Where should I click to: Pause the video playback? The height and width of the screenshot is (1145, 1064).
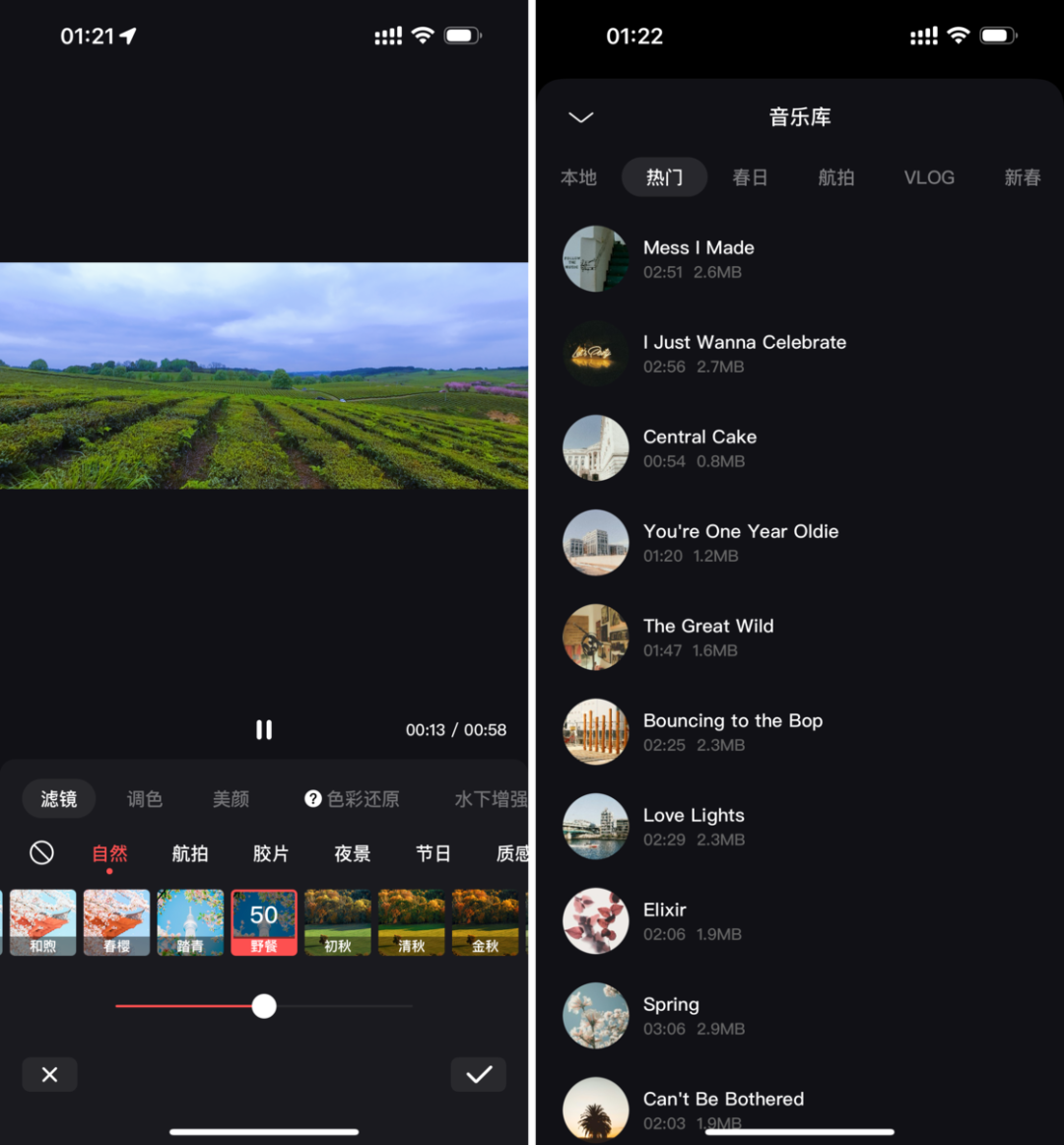tap(264, 729)
